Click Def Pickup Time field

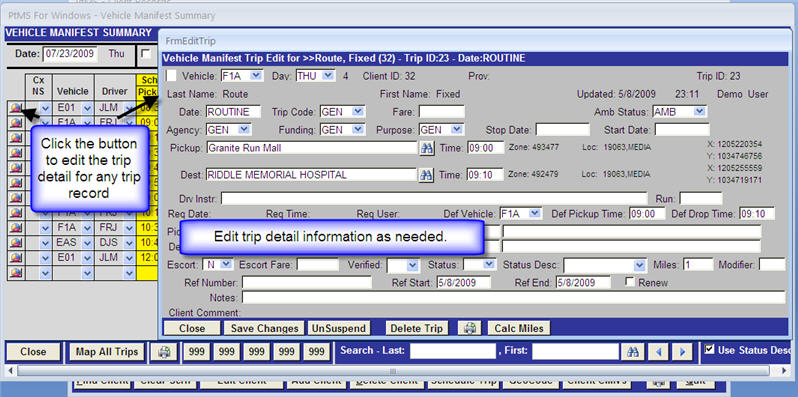(x=647, y=214)
